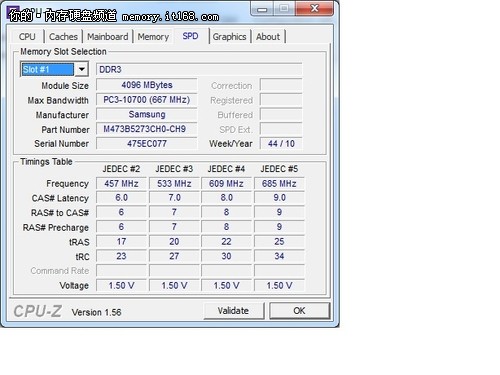Click the Week/Year value 44 / 10
The height and width of the screenshot is (375, 500).
(x=281, y=144)
